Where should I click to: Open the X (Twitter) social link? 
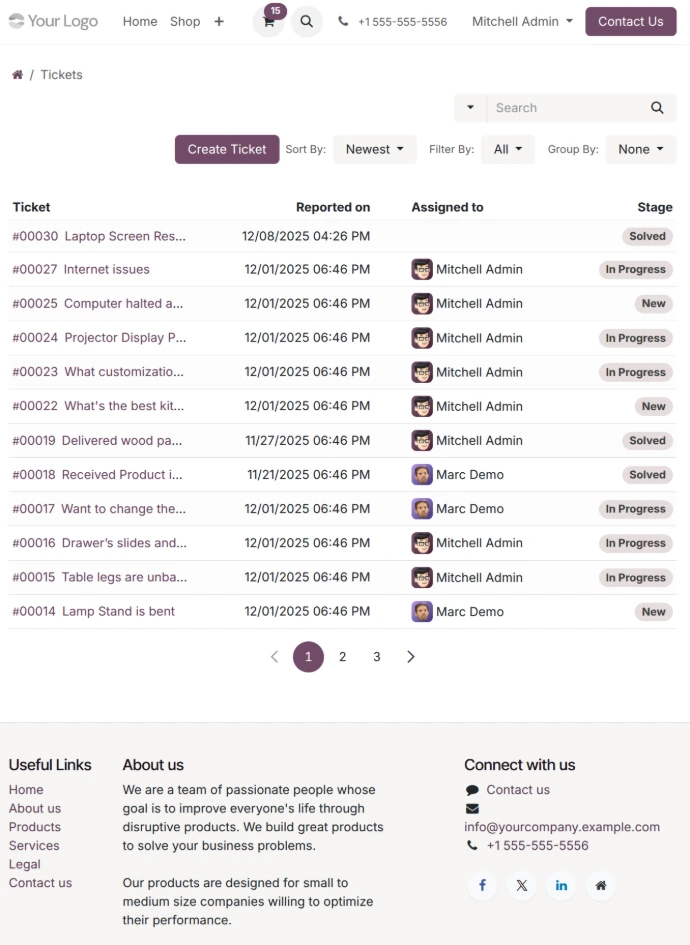(x=521, y=885)
